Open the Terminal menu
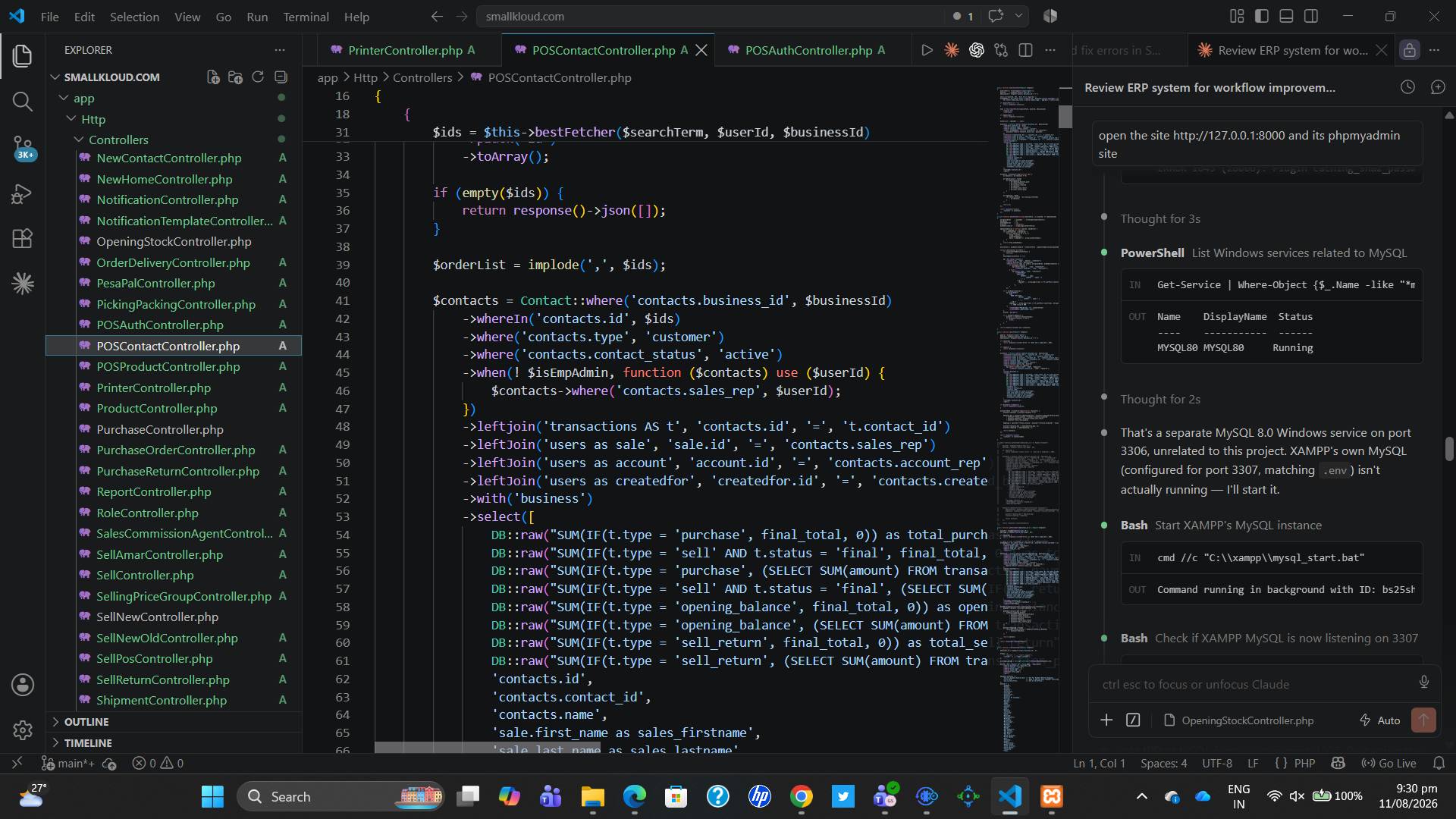Screen dimensions: 1456x819 306,17
